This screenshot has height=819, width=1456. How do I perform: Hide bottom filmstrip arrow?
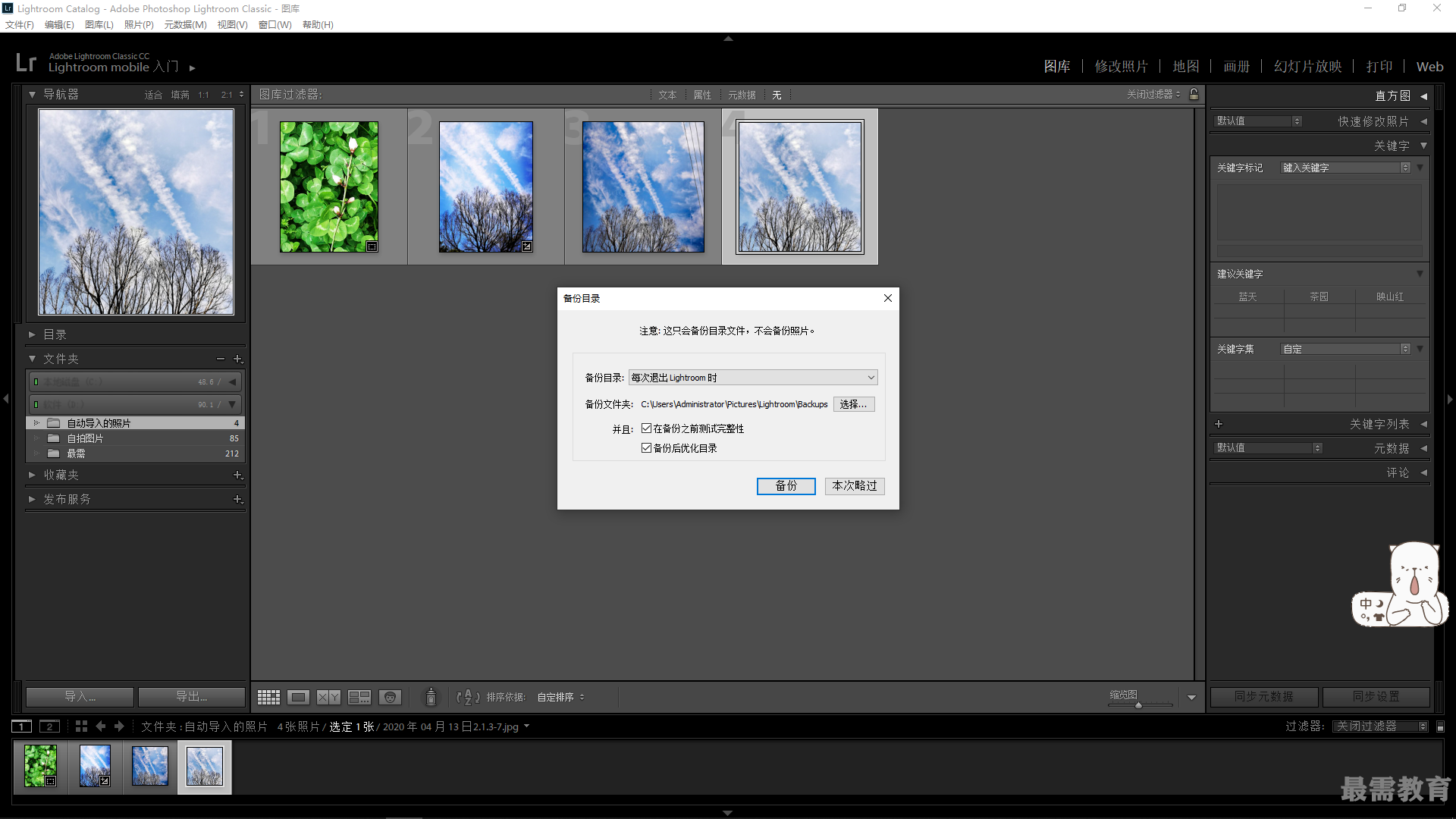(x=728, y=813)
